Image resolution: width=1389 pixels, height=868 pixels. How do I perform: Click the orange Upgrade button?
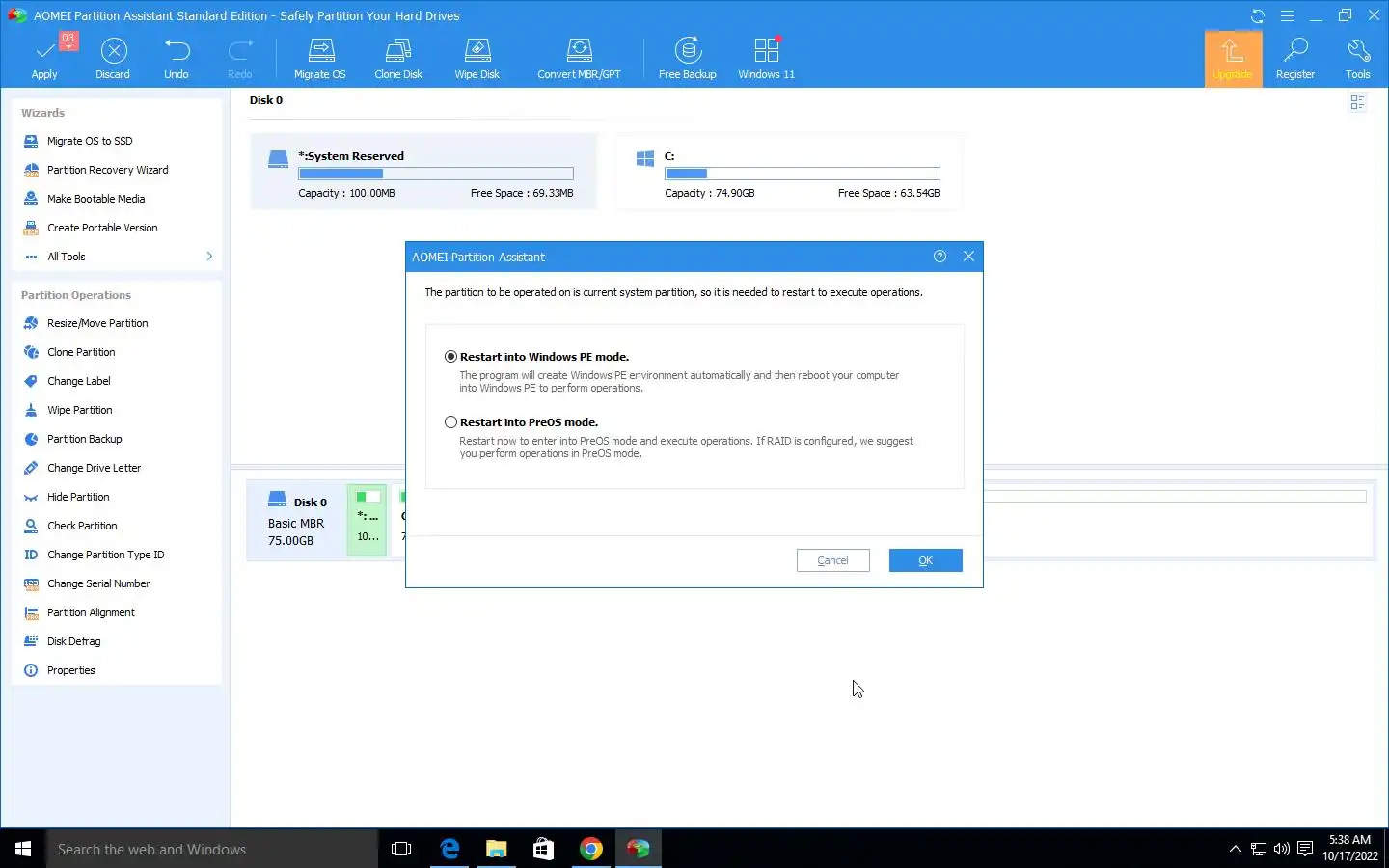[x=1233, y=59]
